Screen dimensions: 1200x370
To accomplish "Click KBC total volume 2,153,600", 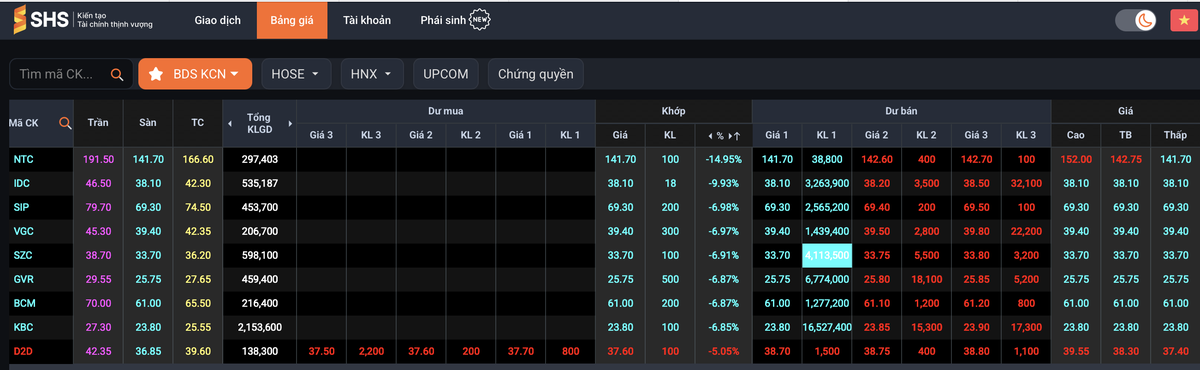I will point(259,327).
